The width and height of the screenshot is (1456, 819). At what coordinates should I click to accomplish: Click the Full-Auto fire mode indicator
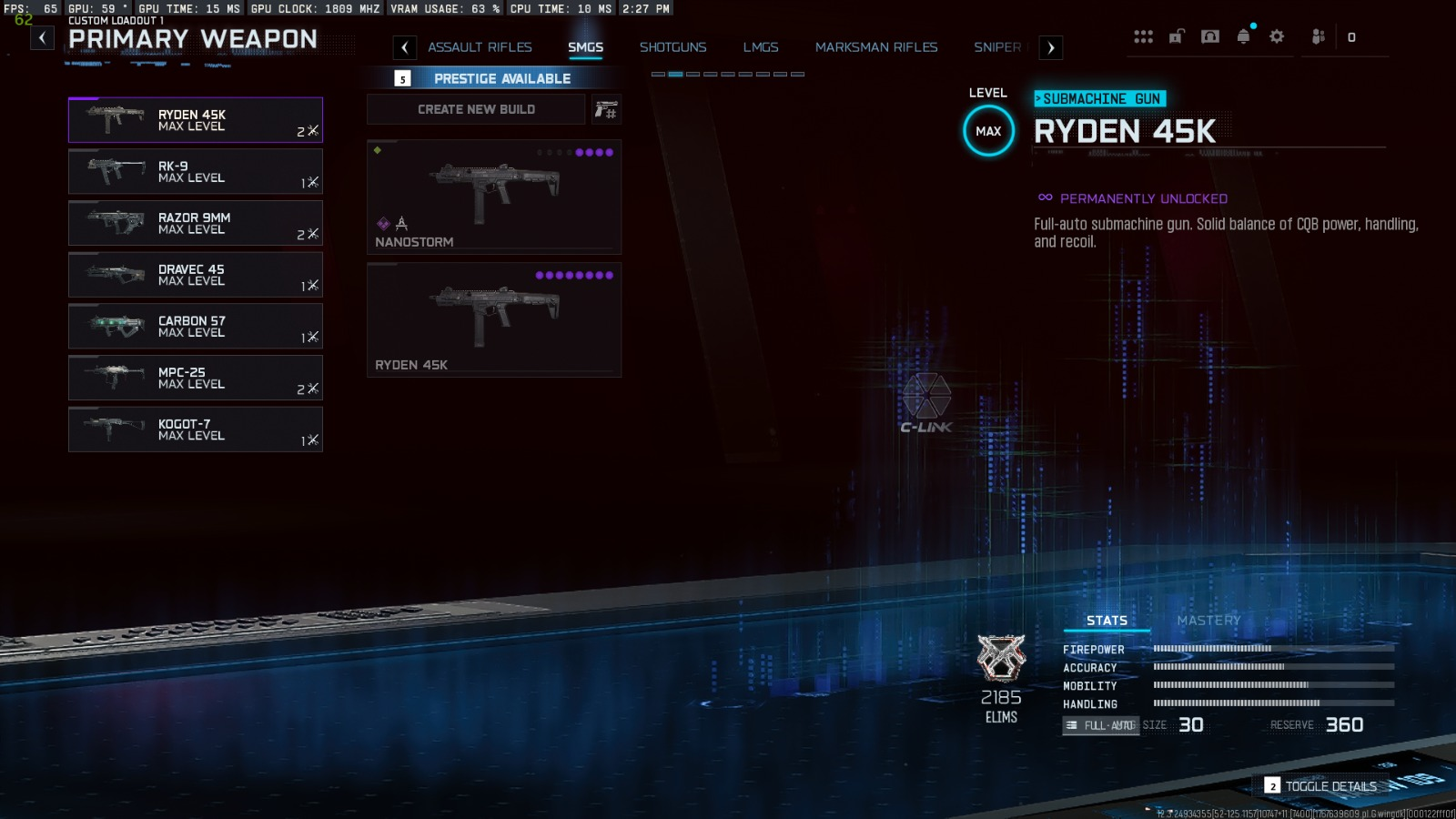pyautogui.click(x=1100, y=725)
